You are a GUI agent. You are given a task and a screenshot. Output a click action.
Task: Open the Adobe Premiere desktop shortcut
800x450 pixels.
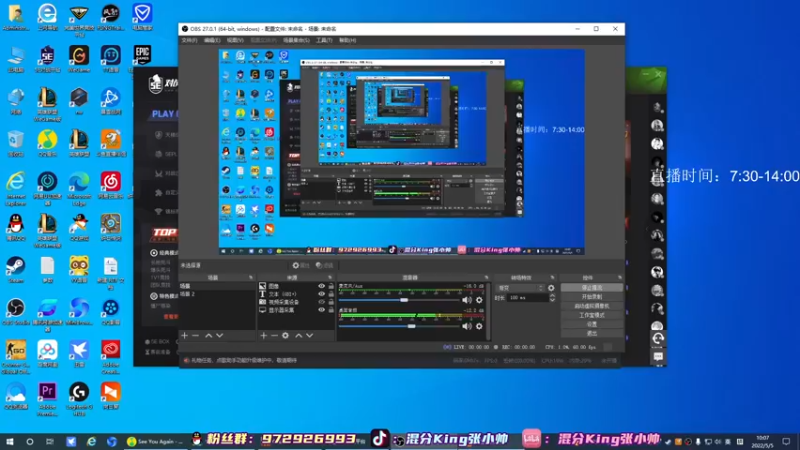tap(47, 398)
